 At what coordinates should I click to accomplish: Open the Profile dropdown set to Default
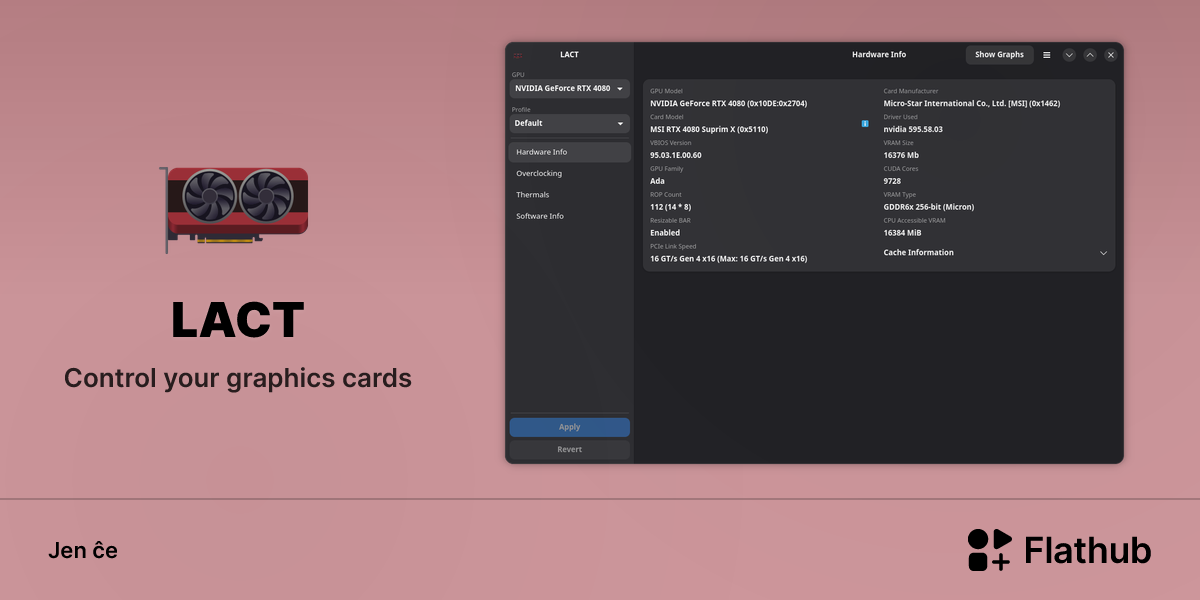tap(569, 123)
